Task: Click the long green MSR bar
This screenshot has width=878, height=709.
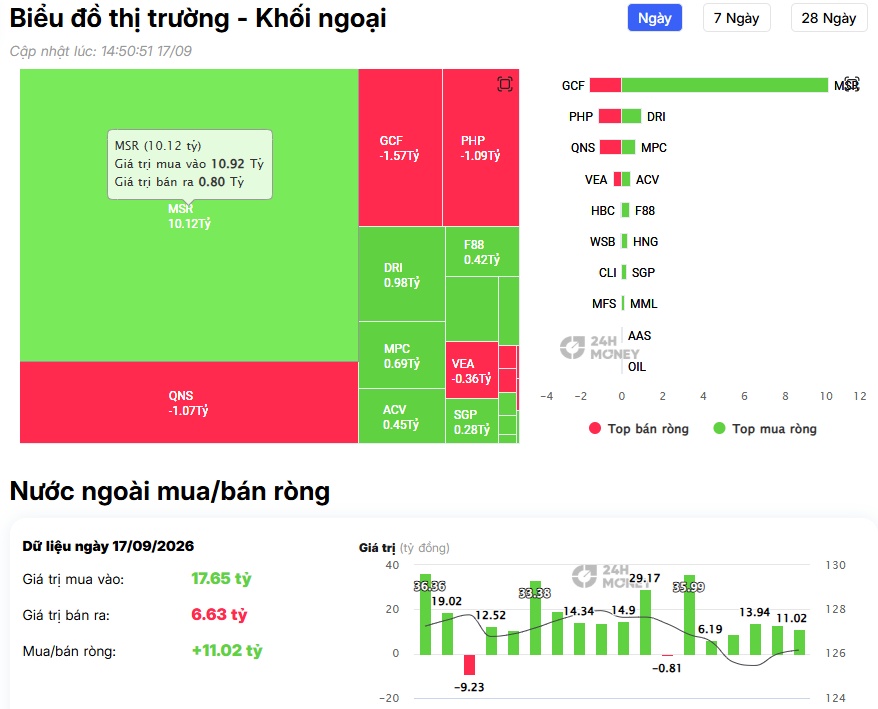Action: [725, 85]
